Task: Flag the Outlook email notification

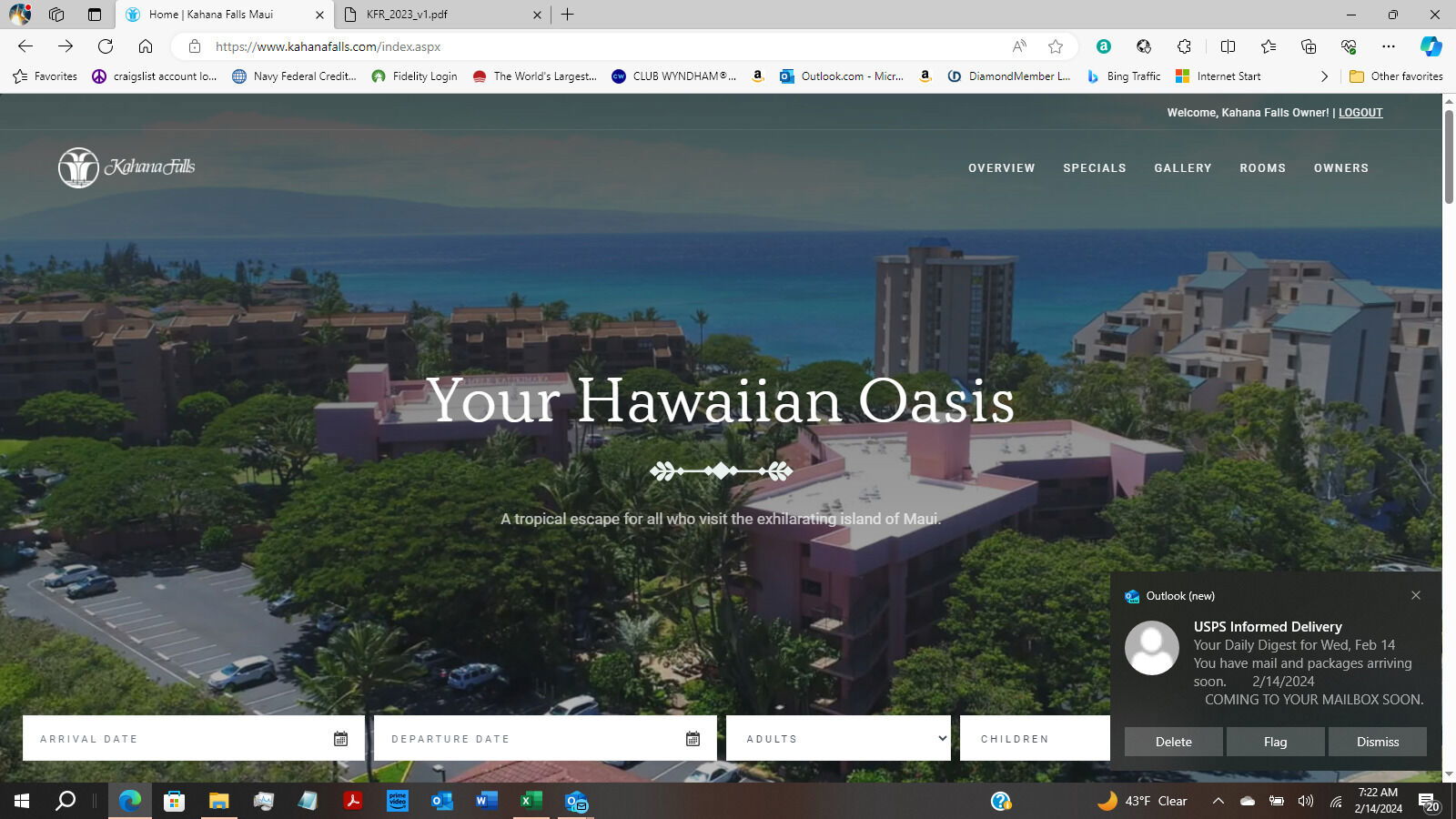Action: (x=1275, y=742)
